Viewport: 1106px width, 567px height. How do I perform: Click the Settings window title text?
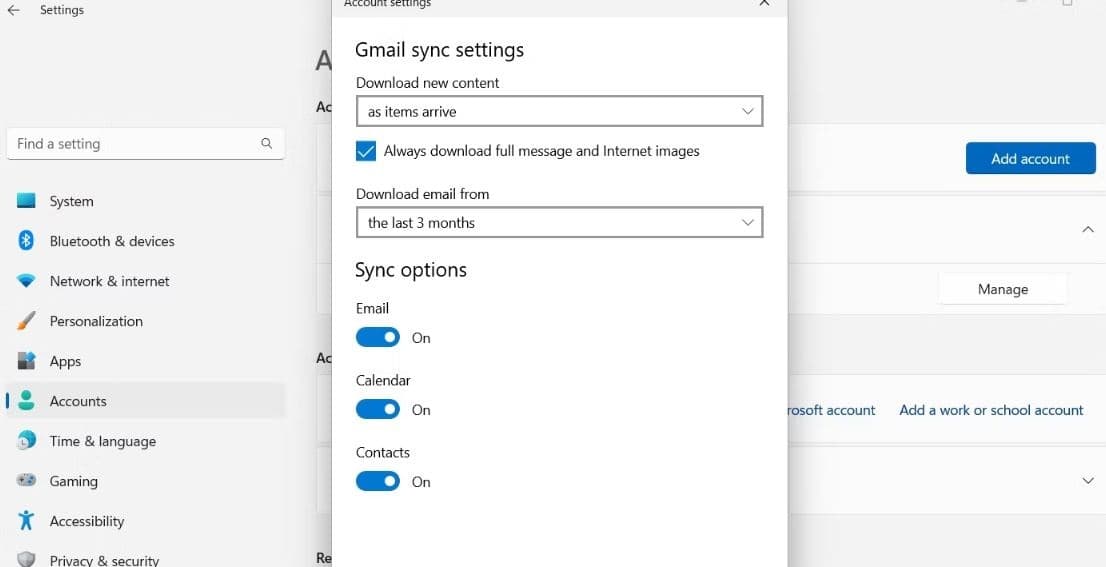click(62, 10)
